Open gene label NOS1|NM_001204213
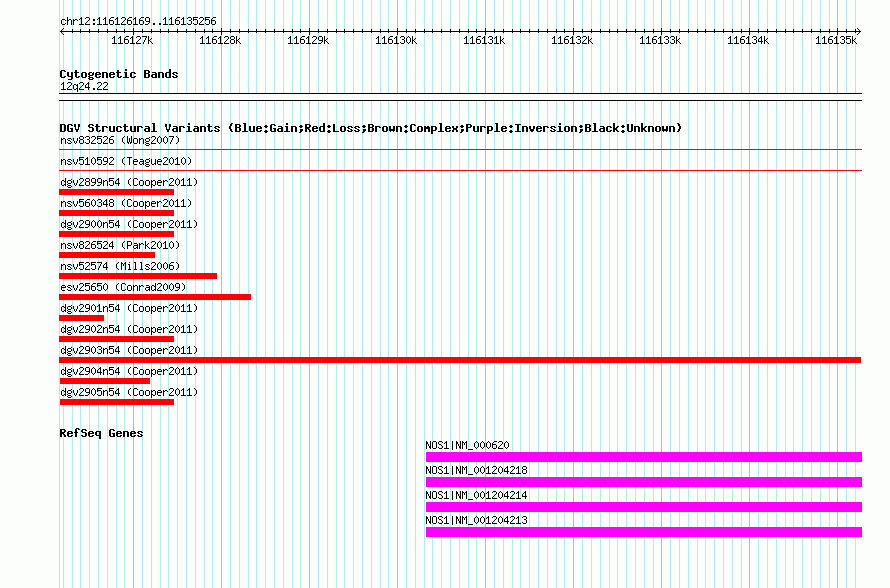The image size is (890, 588). pos(476,520)
